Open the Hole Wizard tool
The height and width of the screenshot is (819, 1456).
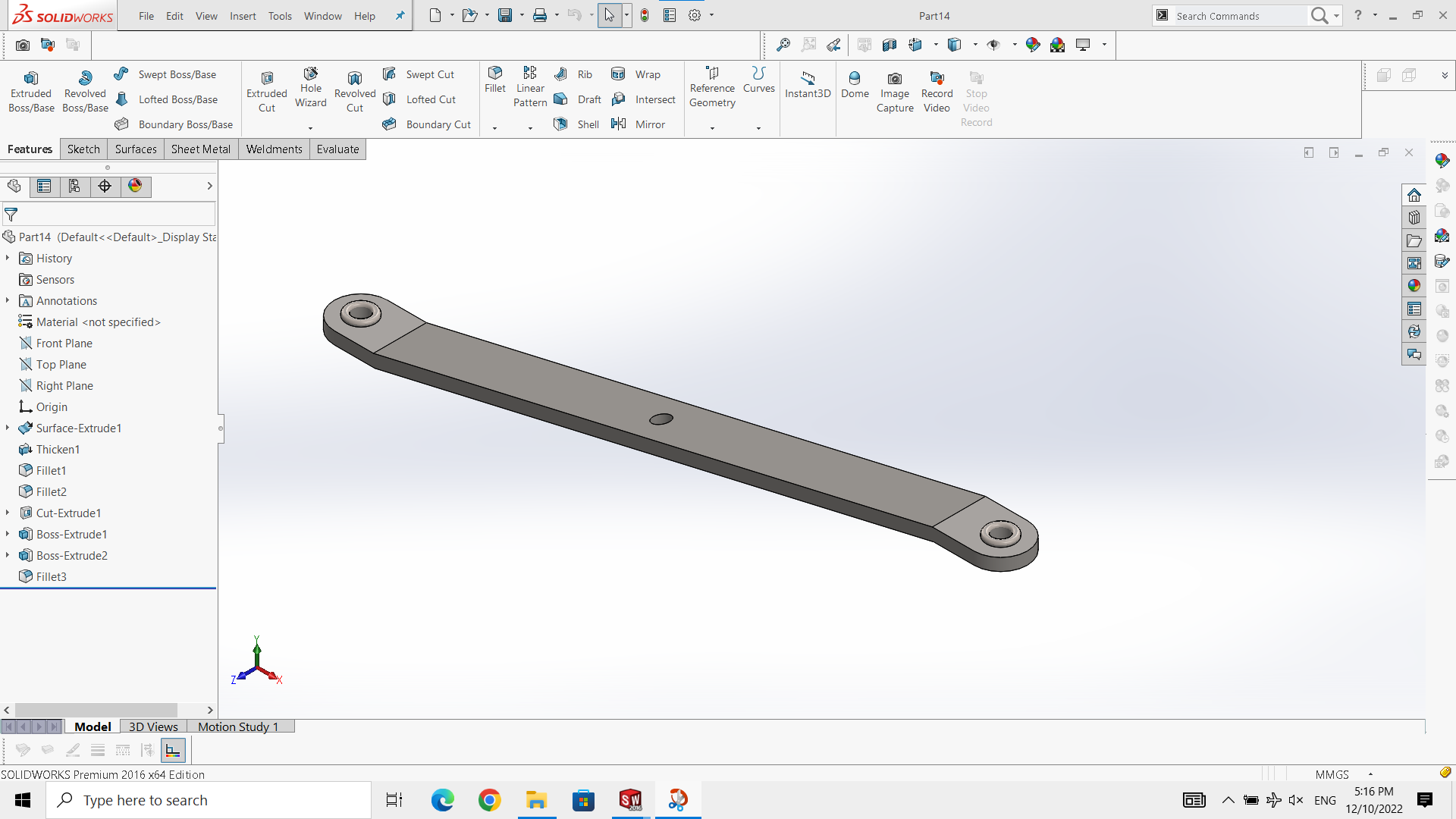311,88
